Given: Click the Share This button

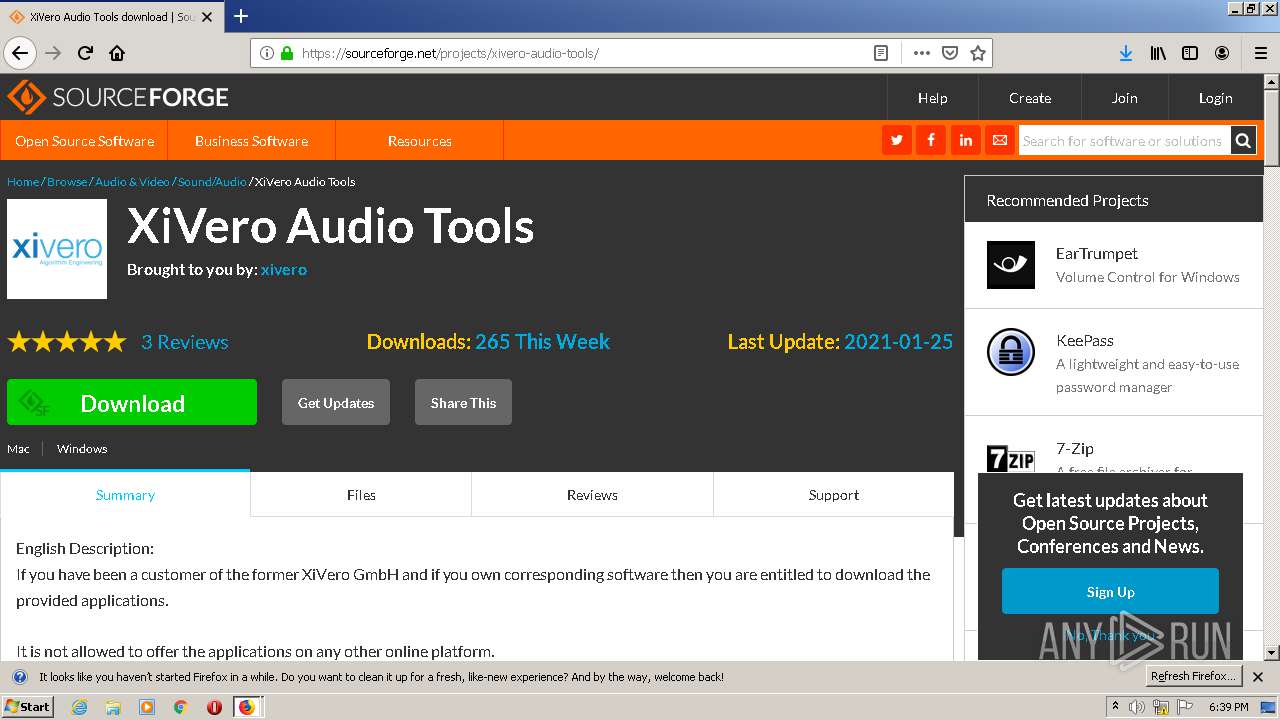Looking at the screenshot, I should [463, 402].
